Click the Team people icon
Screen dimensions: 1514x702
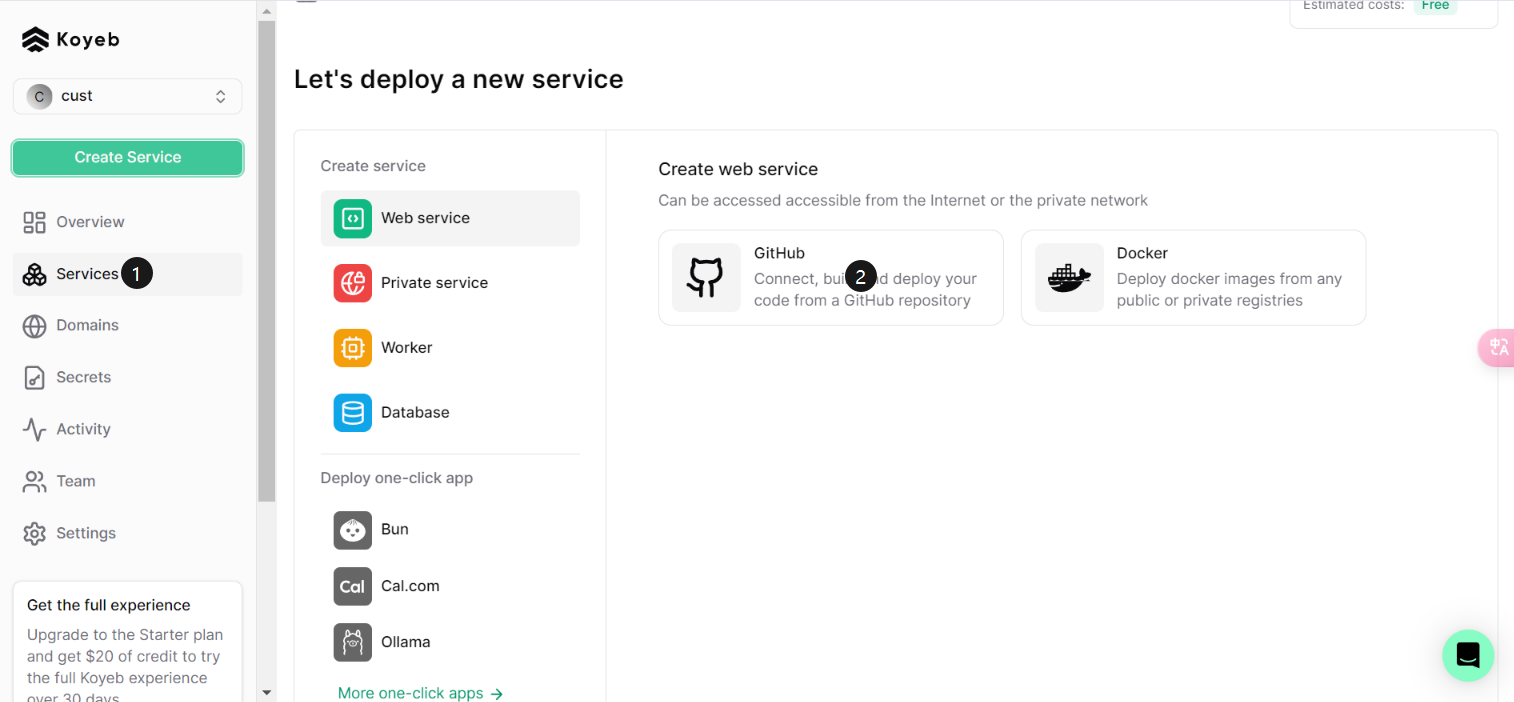point(35,482)
